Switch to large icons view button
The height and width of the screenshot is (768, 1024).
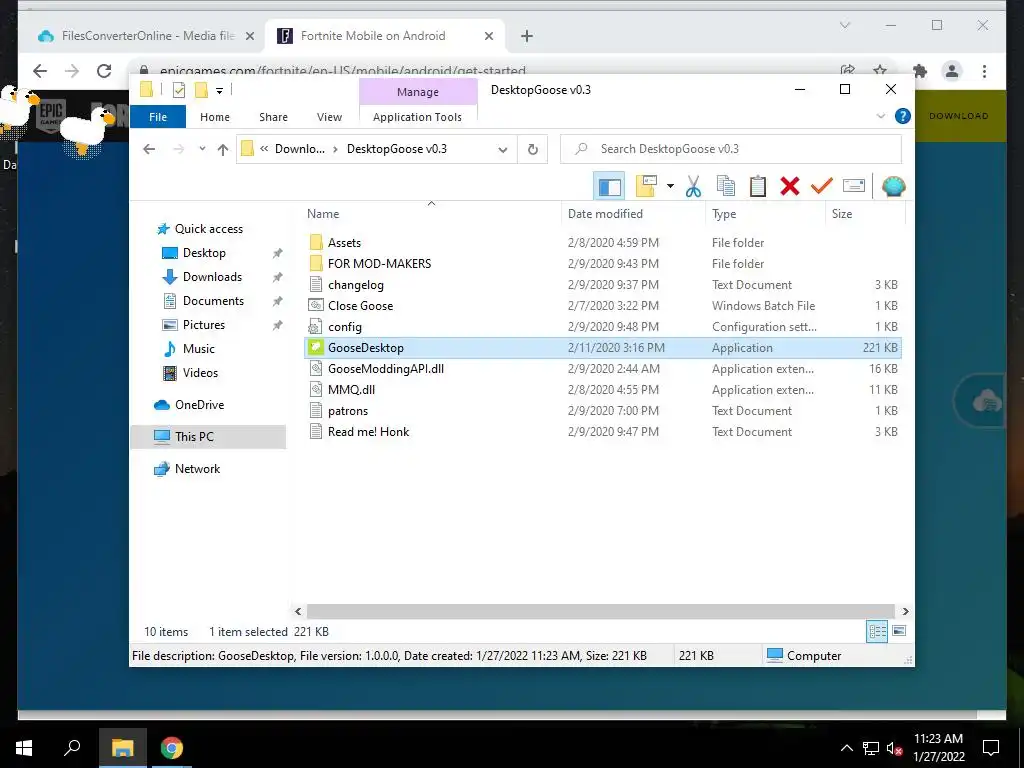coord(899,631)
